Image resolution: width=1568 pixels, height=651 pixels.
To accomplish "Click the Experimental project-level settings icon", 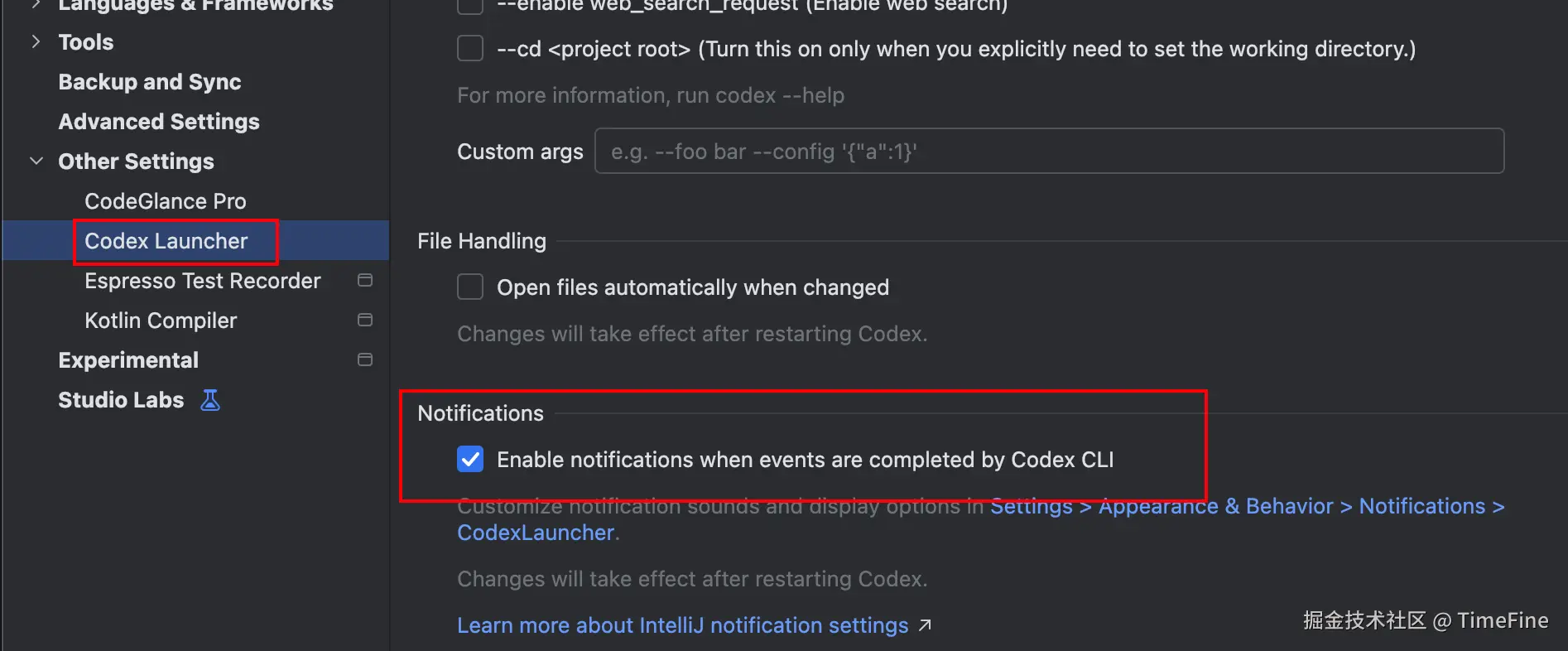I will (364, 359).
